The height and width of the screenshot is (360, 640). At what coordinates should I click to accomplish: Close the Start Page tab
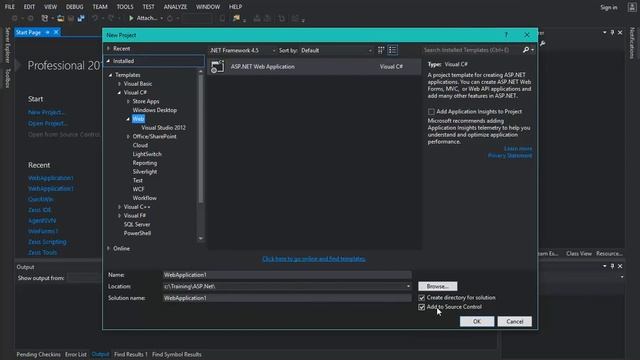pyautogui.click(x=56, y=32)
